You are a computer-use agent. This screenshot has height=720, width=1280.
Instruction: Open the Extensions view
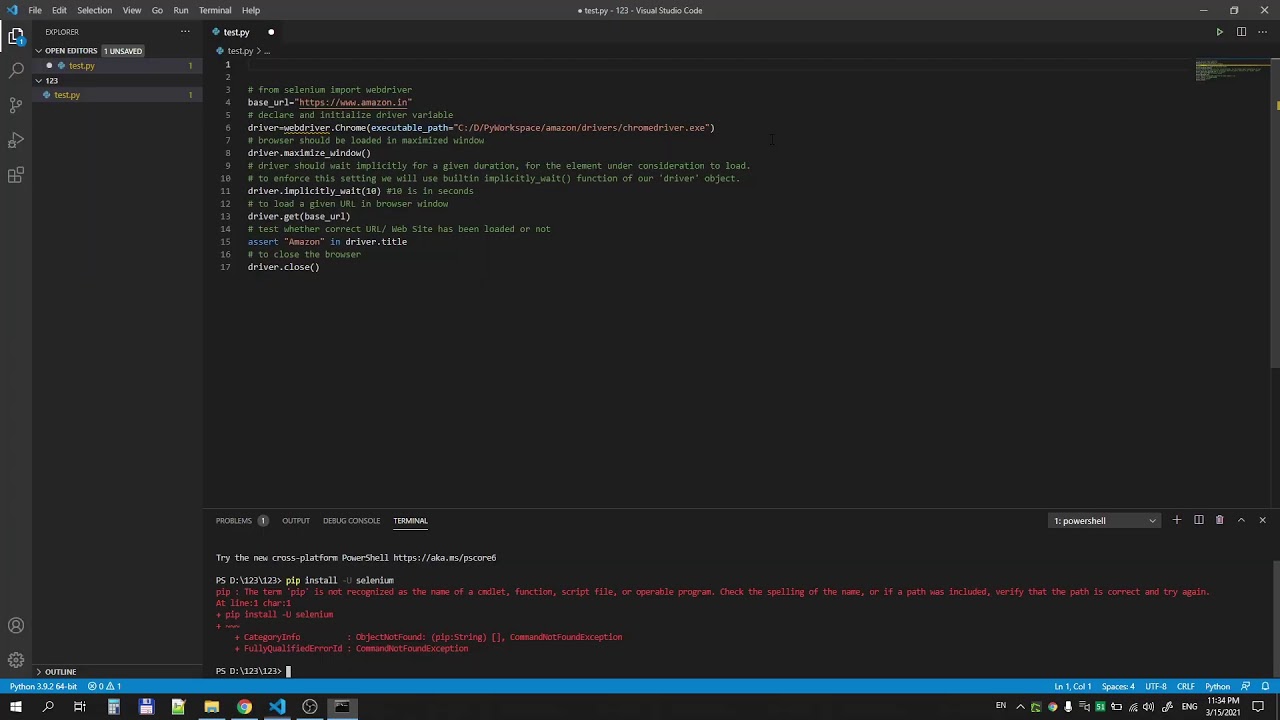[x=16, y=176]
